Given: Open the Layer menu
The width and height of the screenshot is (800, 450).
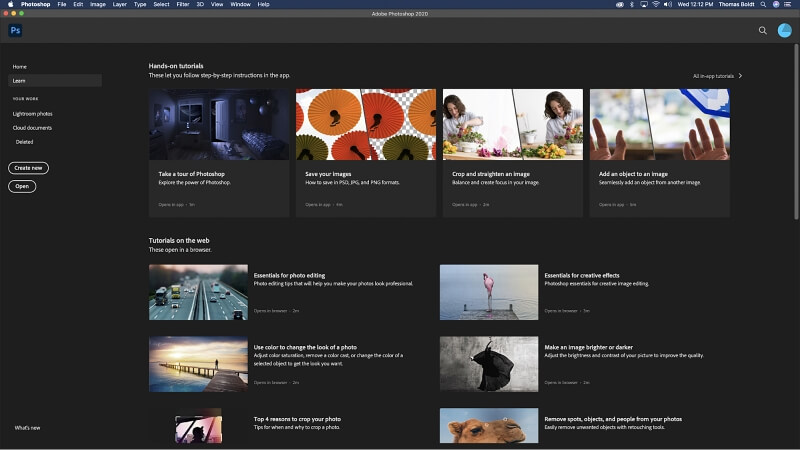Looking at the screenshot, I should pos(119,4).
